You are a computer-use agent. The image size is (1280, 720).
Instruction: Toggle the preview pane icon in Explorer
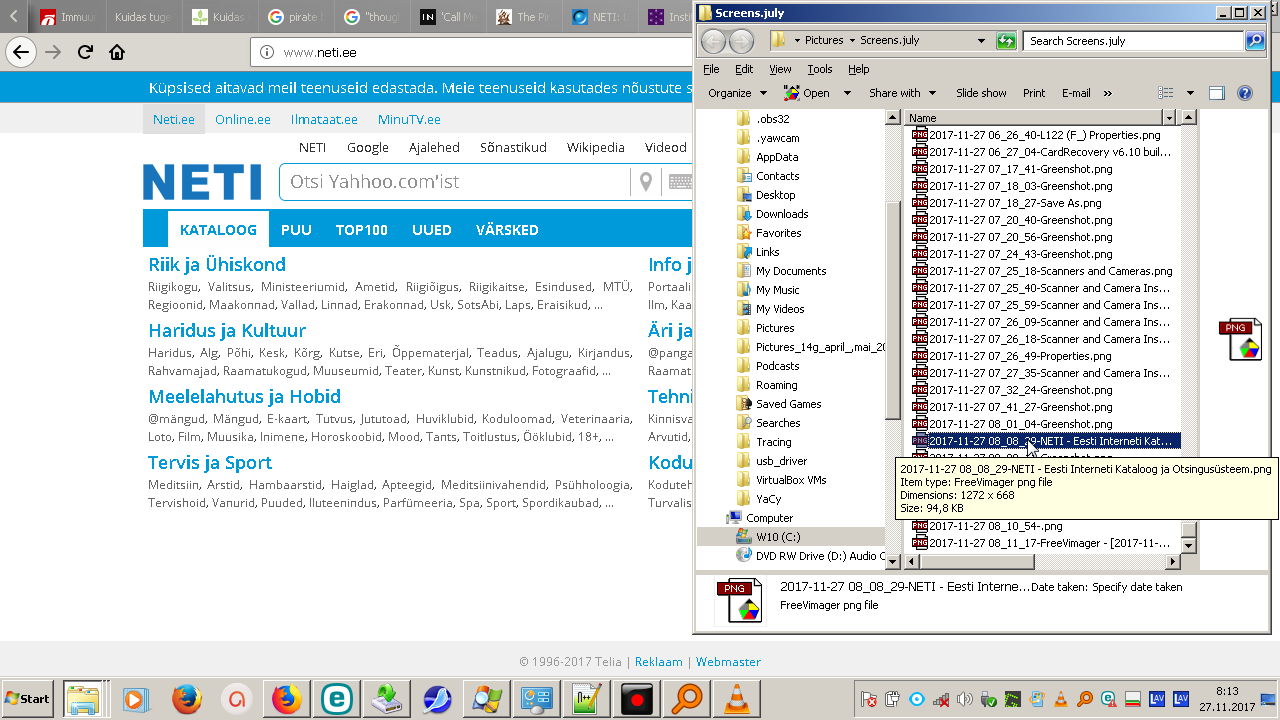click(1216, 93)
